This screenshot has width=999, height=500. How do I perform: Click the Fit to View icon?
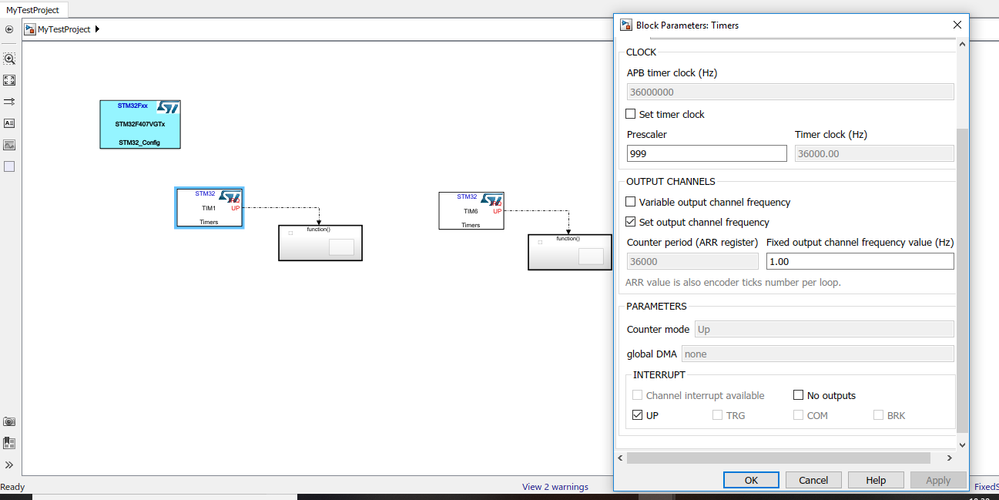pos(9,80)
